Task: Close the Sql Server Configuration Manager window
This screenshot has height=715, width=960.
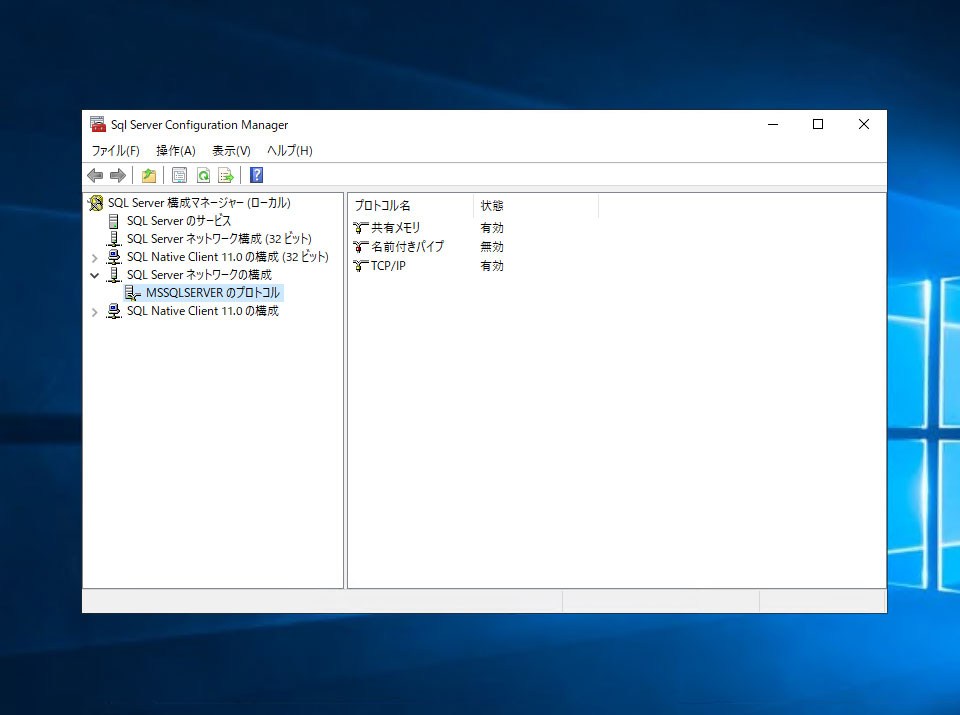Action: pos(864,124)
